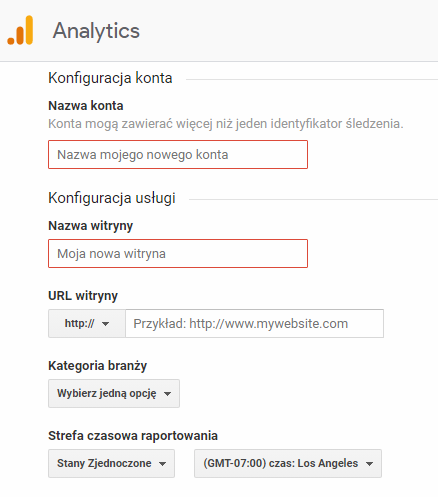Open the http:// protocol dropdown

point(87,323)
